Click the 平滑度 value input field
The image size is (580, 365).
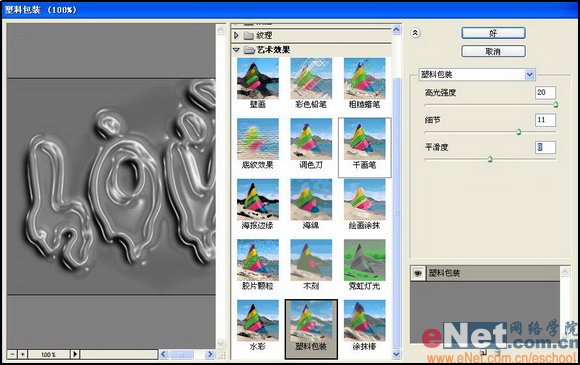(x=545, y=147)
